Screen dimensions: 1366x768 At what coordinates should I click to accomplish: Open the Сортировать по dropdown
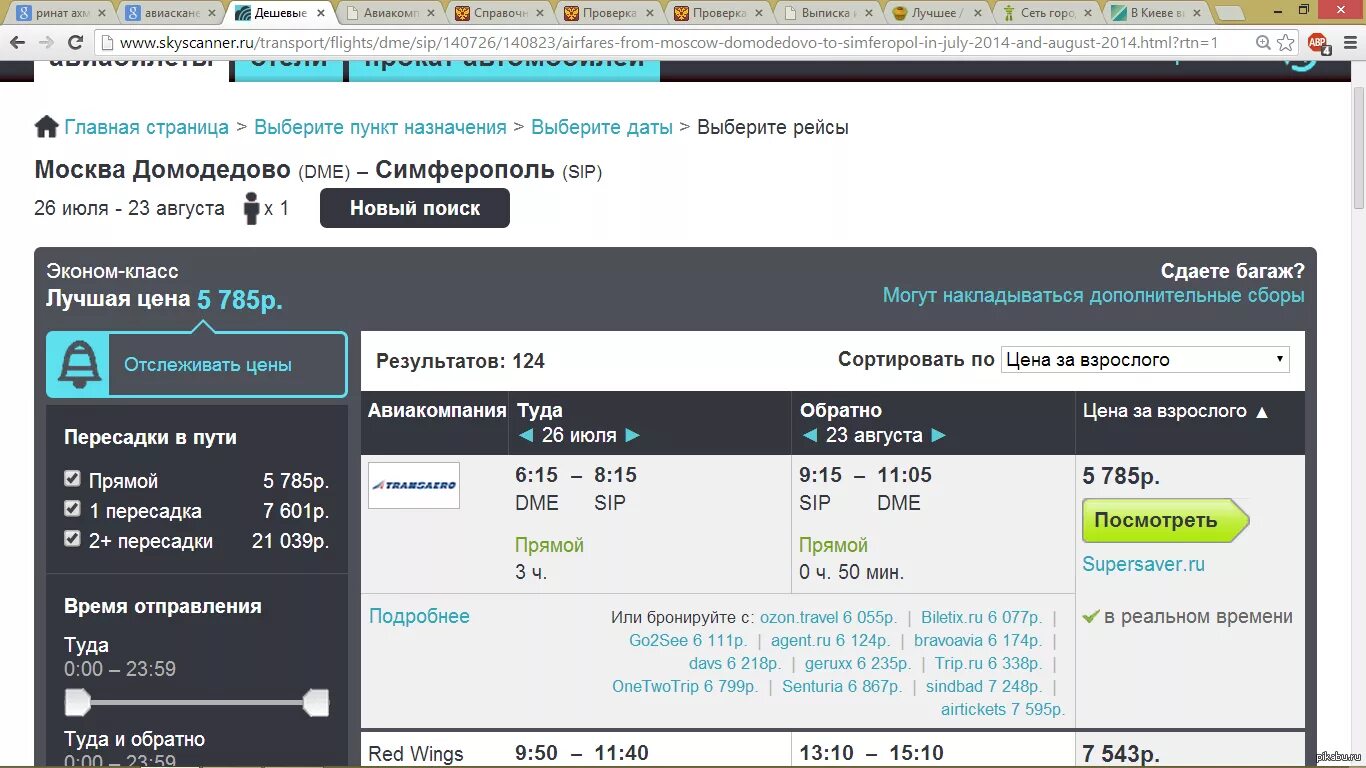click(1145, 360)
